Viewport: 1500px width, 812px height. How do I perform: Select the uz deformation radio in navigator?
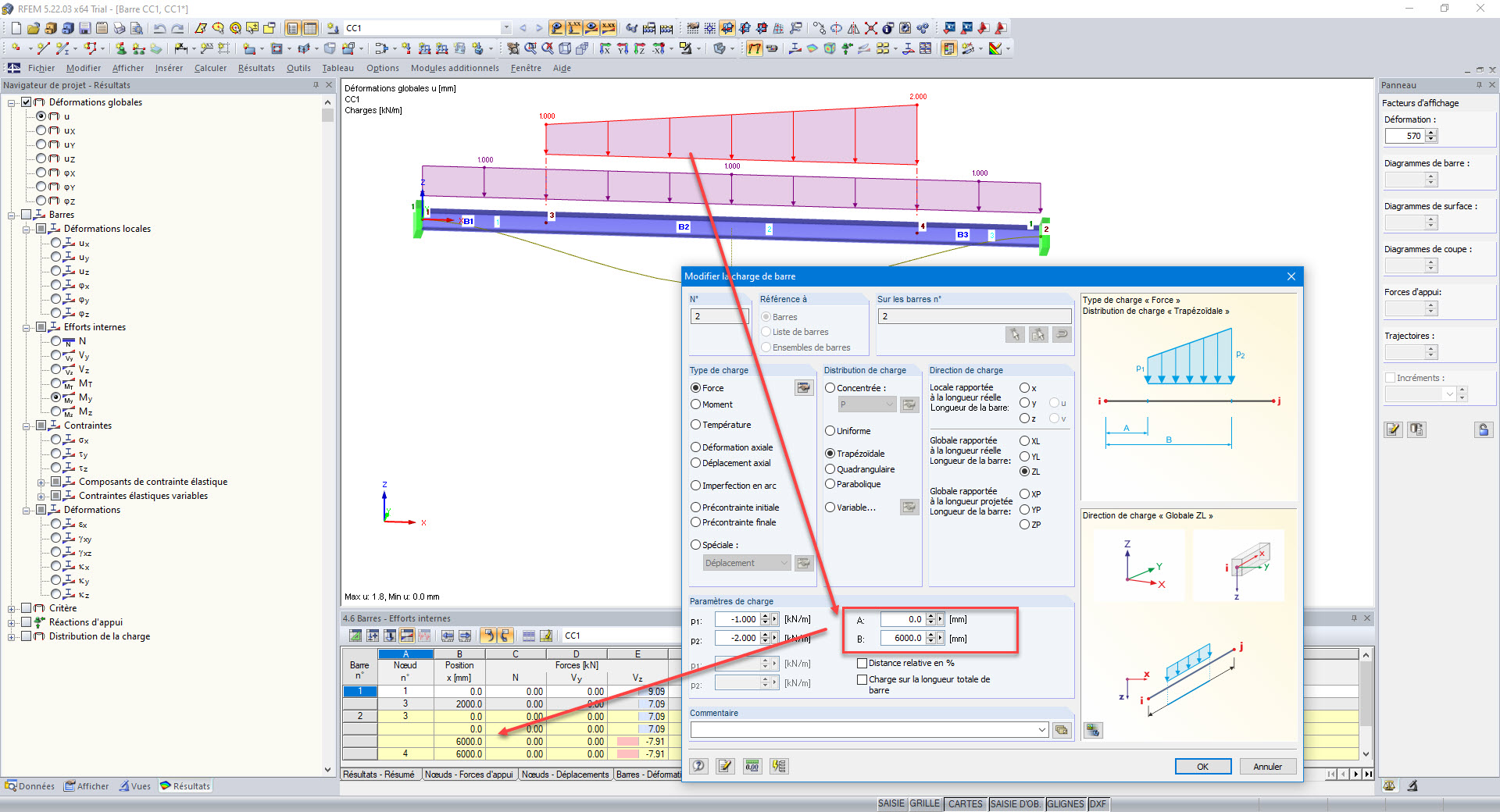pyautogui.click(x=41, y=158)
